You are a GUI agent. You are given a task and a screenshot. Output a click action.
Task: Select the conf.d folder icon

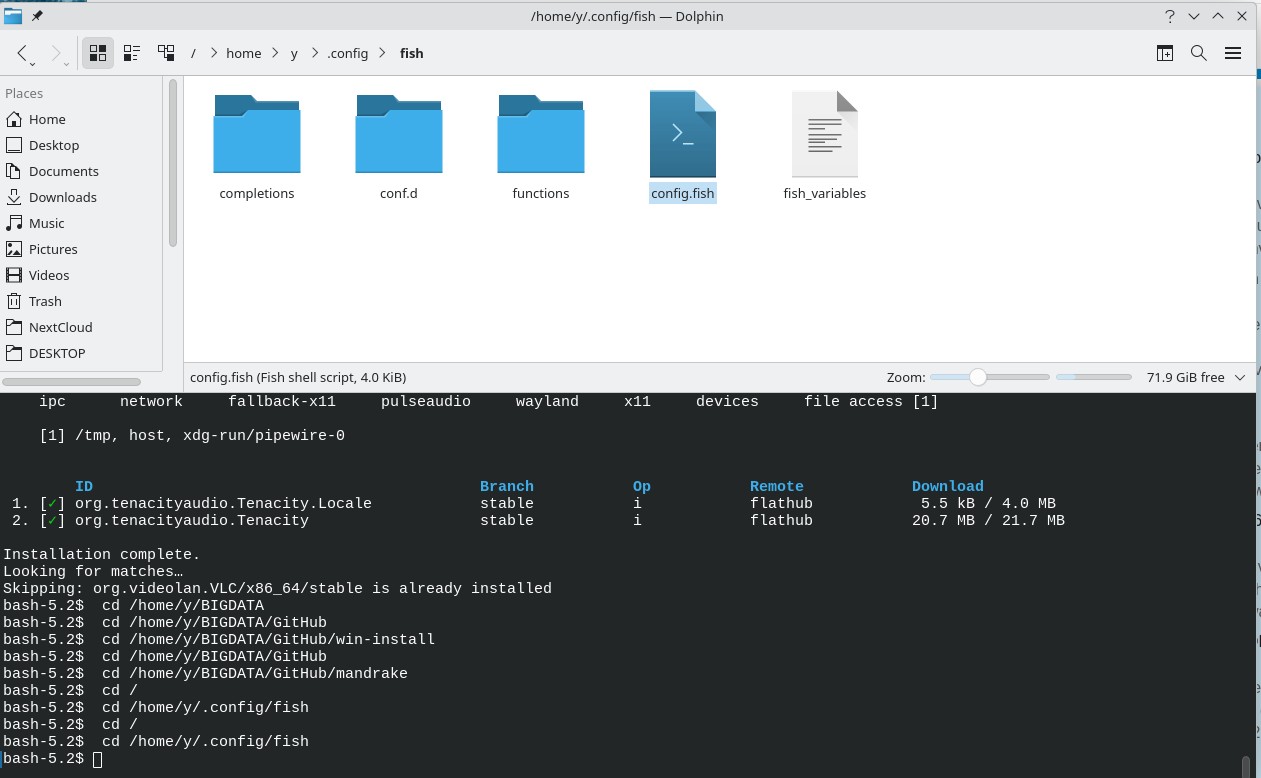pyautogui.click(x=399, y=134)
